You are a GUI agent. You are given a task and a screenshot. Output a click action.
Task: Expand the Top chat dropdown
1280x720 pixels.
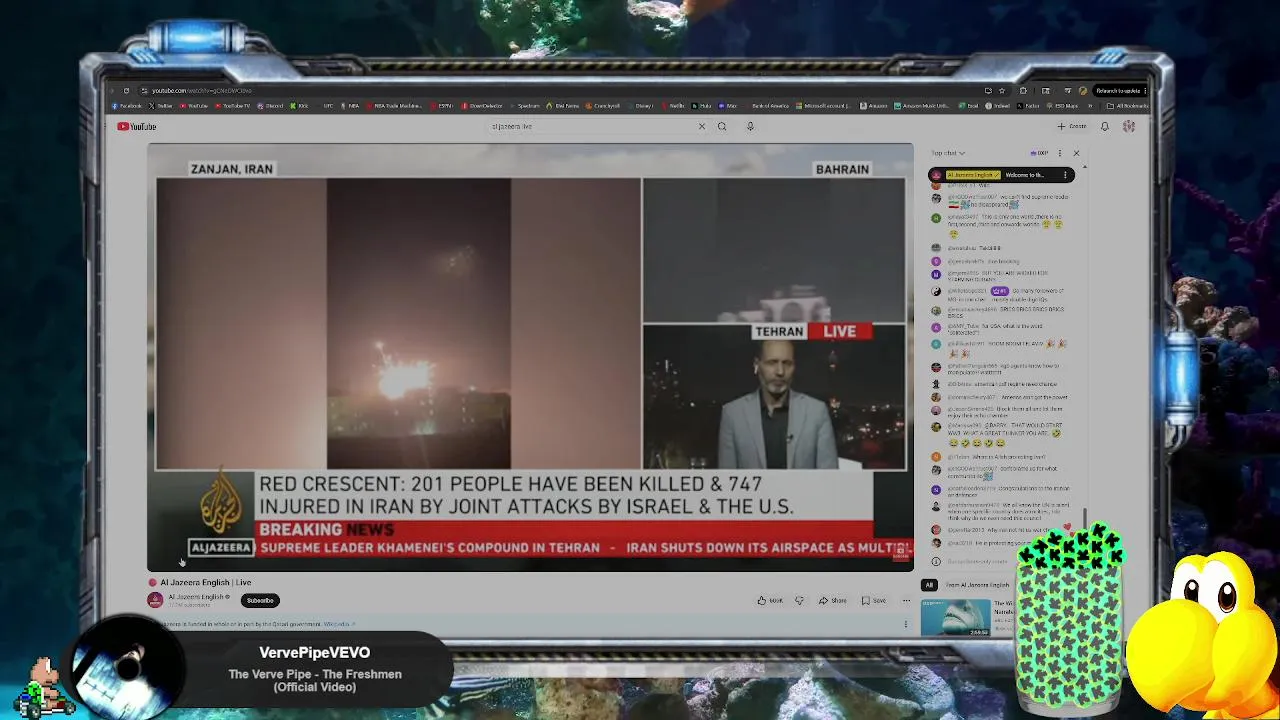(948, 153)
